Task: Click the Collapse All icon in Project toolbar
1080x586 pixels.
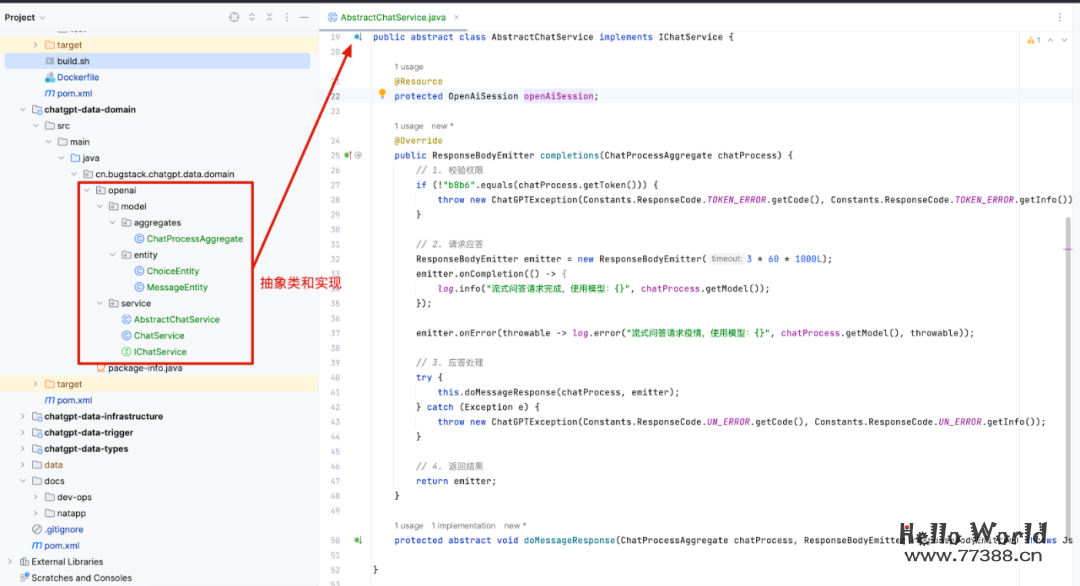Action: (x=269, y=17)
